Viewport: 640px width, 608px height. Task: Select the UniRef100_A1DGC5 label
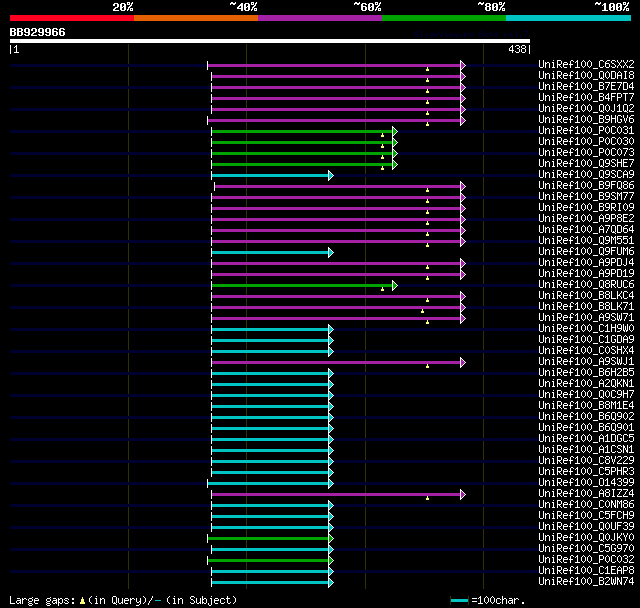pyautogui.click(x=586, y=439)
